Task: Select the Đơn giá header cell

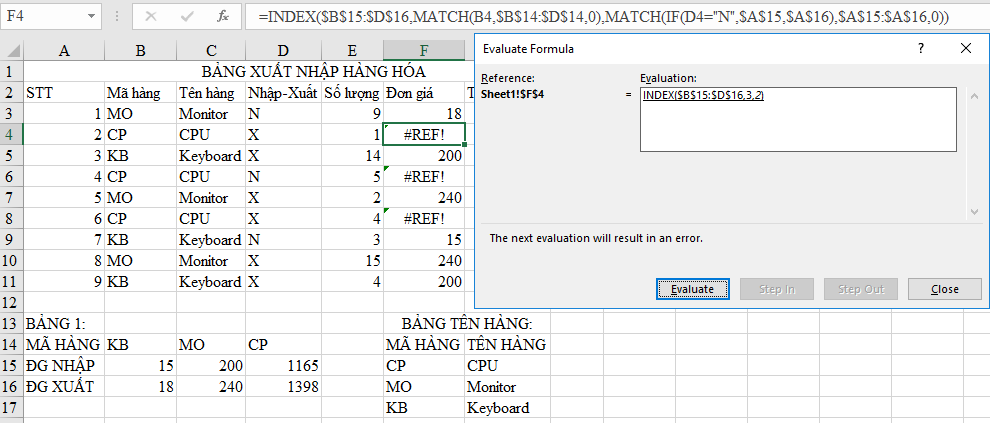Action: click(x=424, y=93)
